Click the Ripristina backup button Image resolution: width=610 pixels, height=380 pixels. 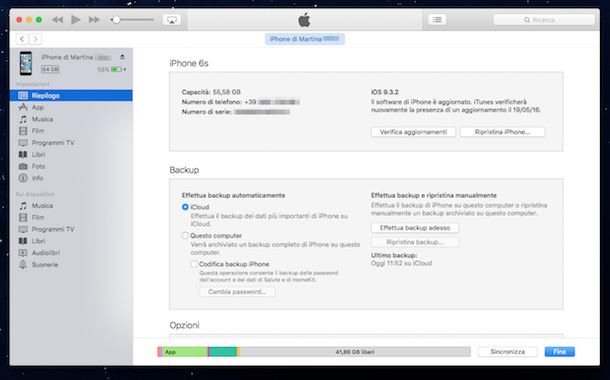click(415, 242)
